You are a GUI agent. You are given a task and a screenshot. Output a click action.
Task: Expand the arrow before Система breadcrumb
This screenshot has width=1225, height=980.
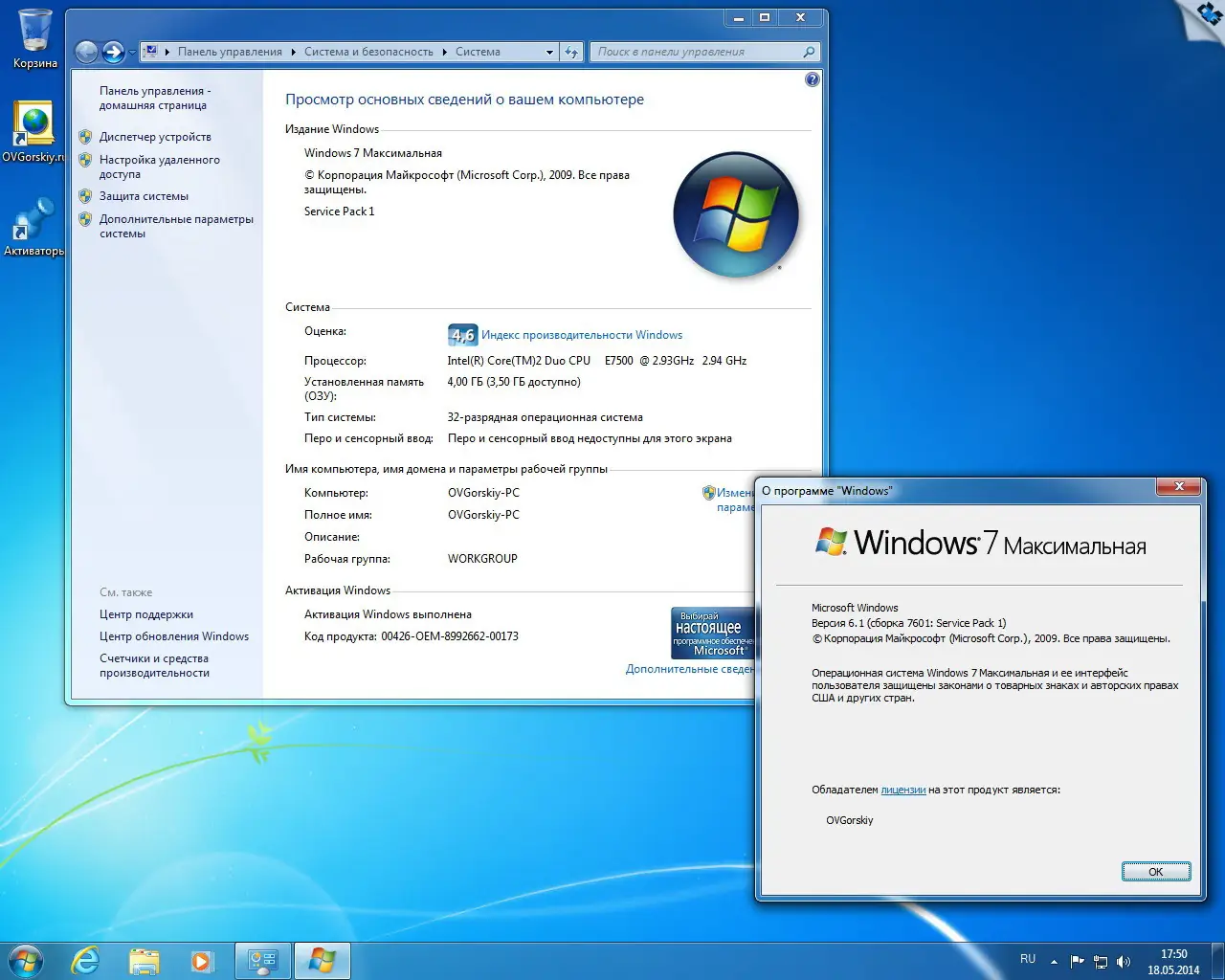[x=444, y=52]
